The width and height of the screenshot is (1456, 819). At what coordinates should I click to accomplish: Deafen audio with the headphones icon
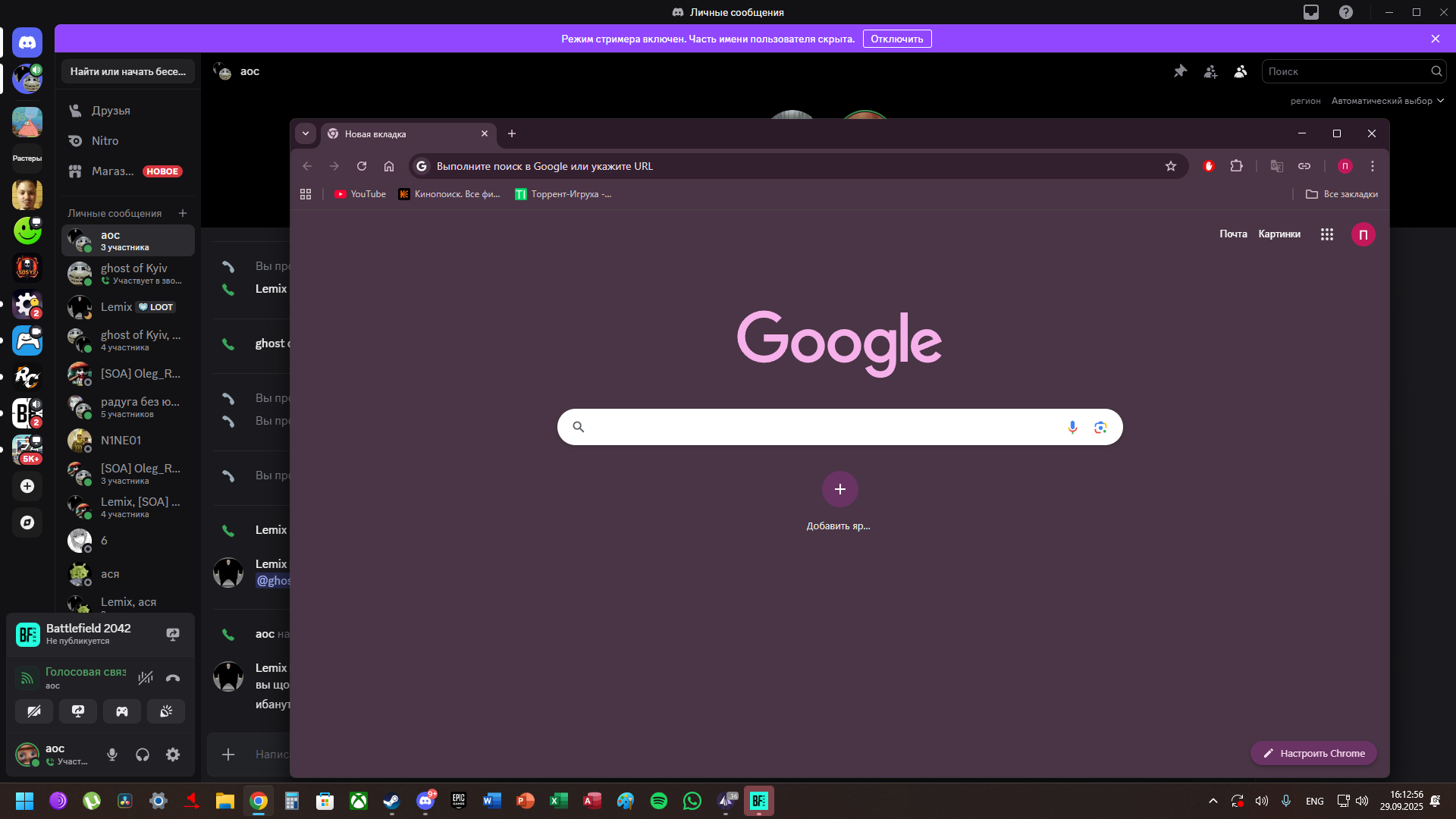tap(143, 755)
